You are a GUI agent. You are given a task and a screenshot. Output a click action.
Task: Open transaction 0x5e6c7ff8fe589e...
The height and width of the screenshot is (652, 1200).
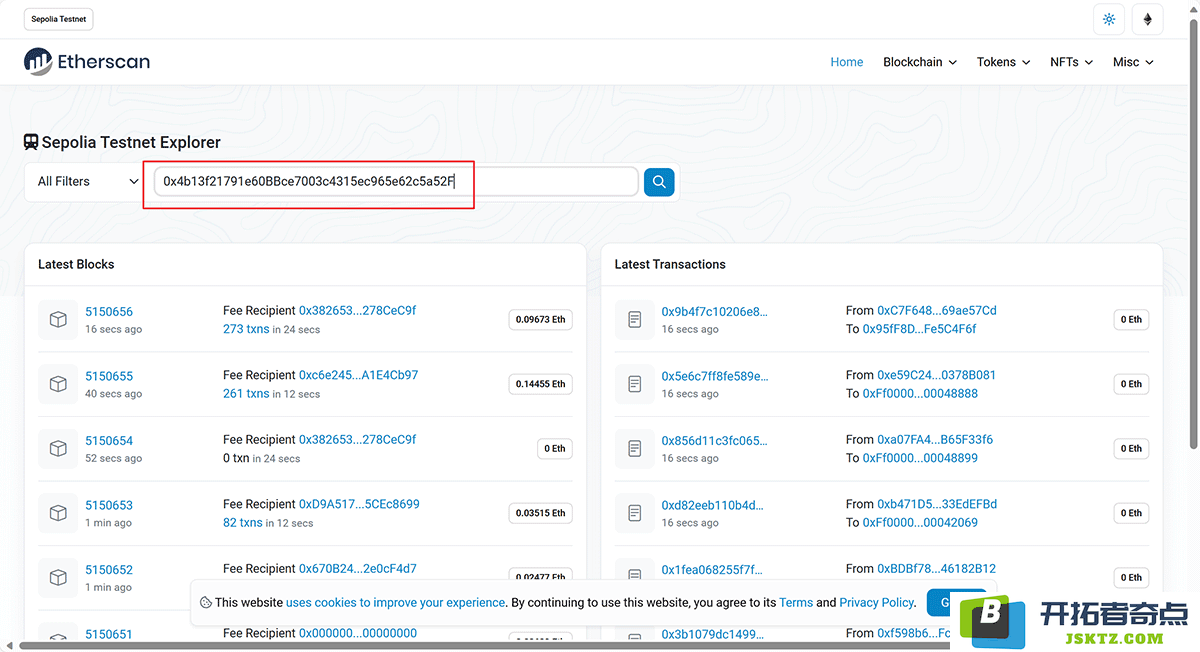[x=715, y=376]
